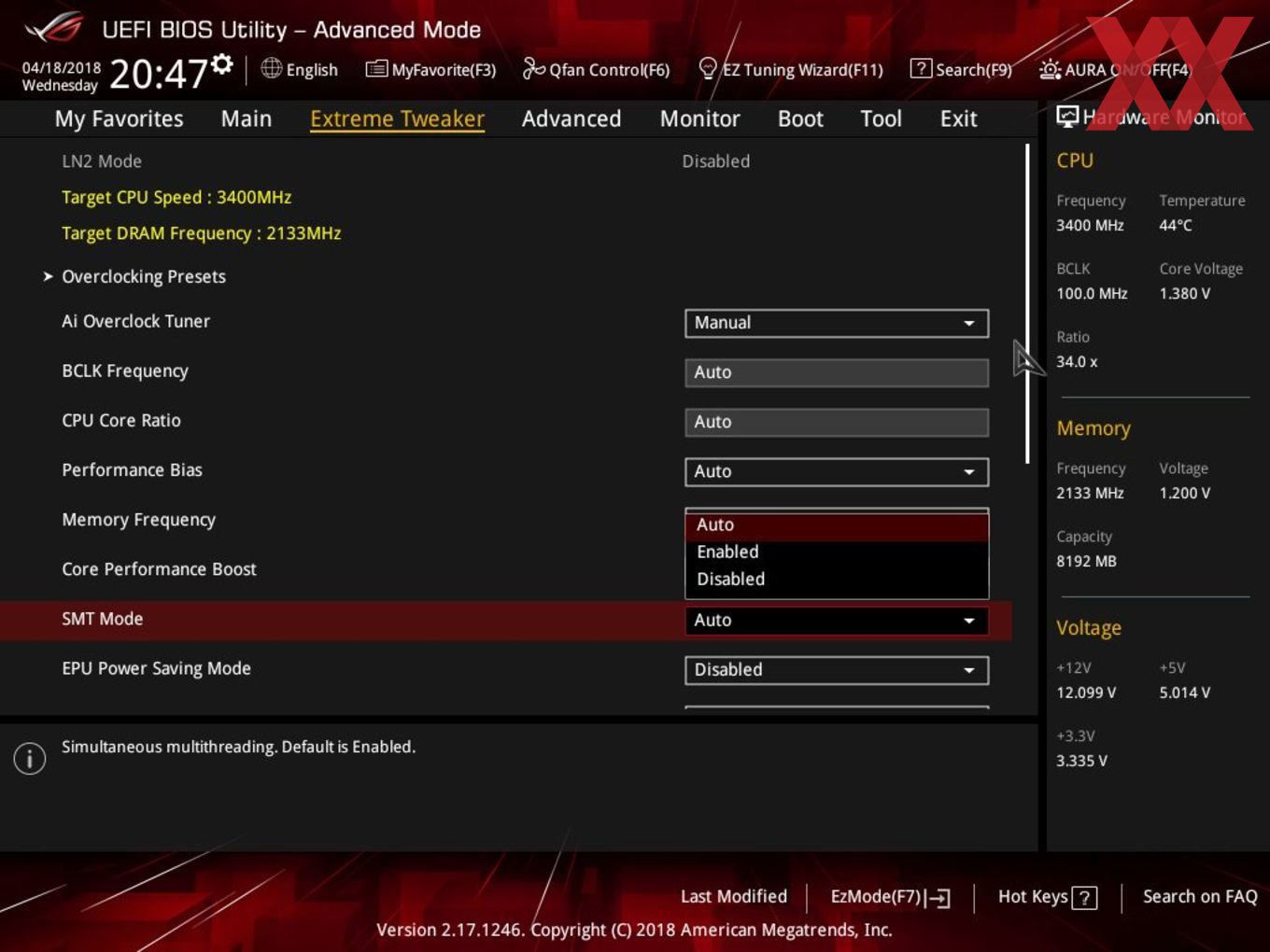Viewport: 1270px width, 952px height.
Task: Open the clock settings gear icon
Action: [222, 64]
